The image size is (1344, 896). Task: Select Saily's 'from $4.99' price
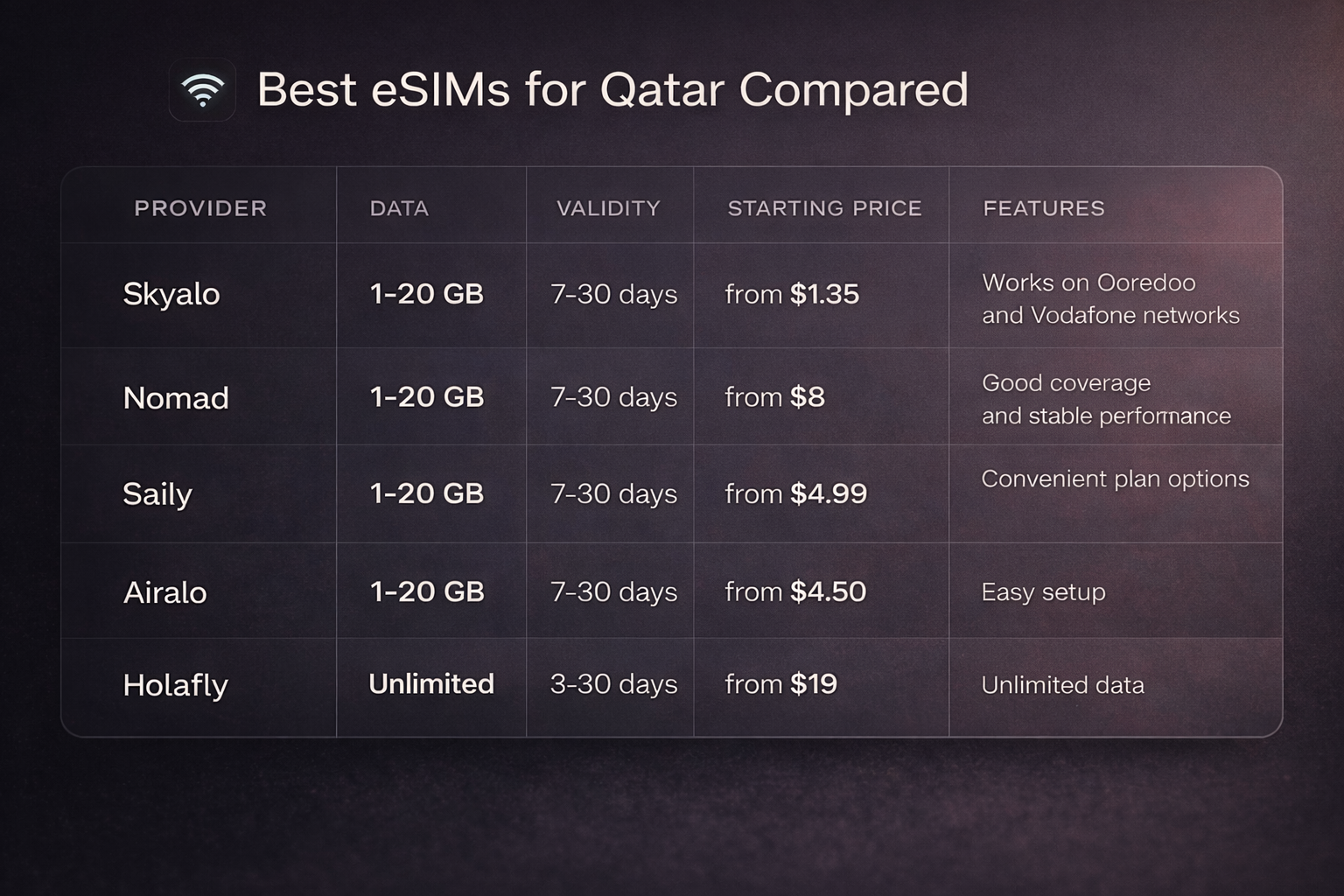coord(795,493)
